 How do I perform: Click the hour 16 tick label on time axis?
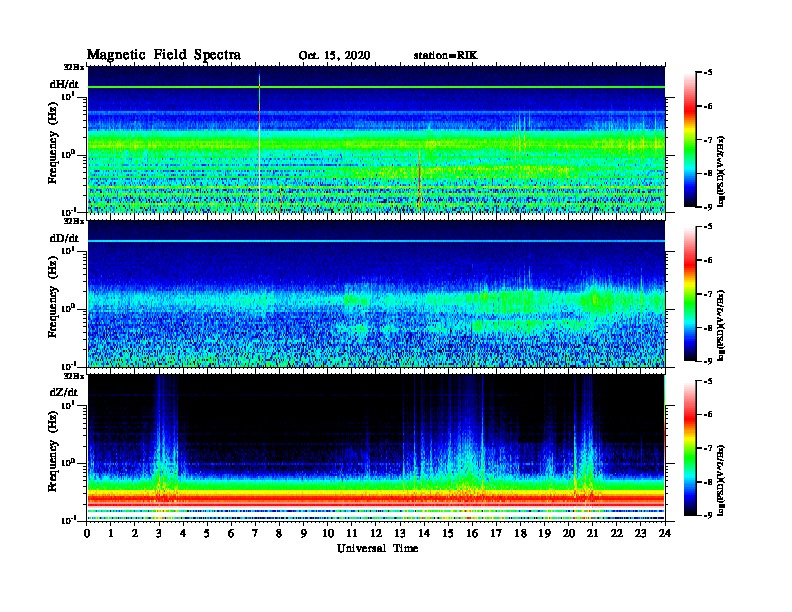pos(472,534)
